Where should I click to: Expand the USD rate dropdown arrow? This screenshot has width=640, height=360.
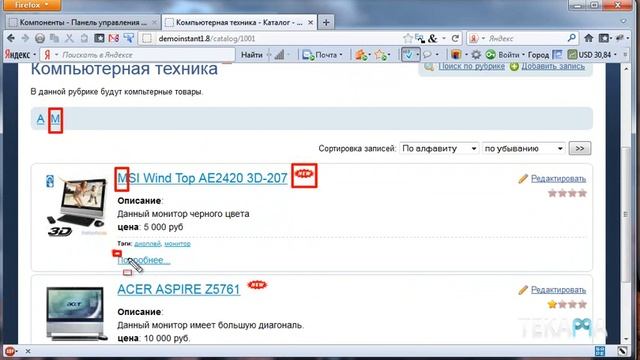615,54
